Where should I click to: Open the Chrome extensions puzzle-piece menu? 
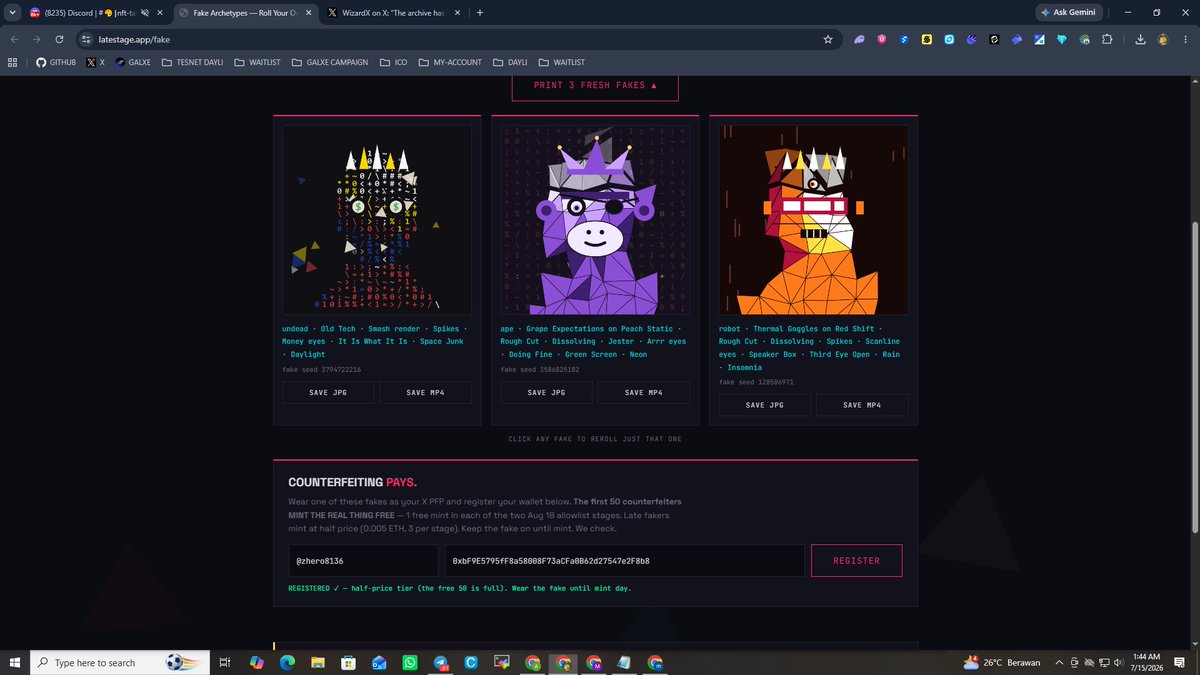point(1107,39)
